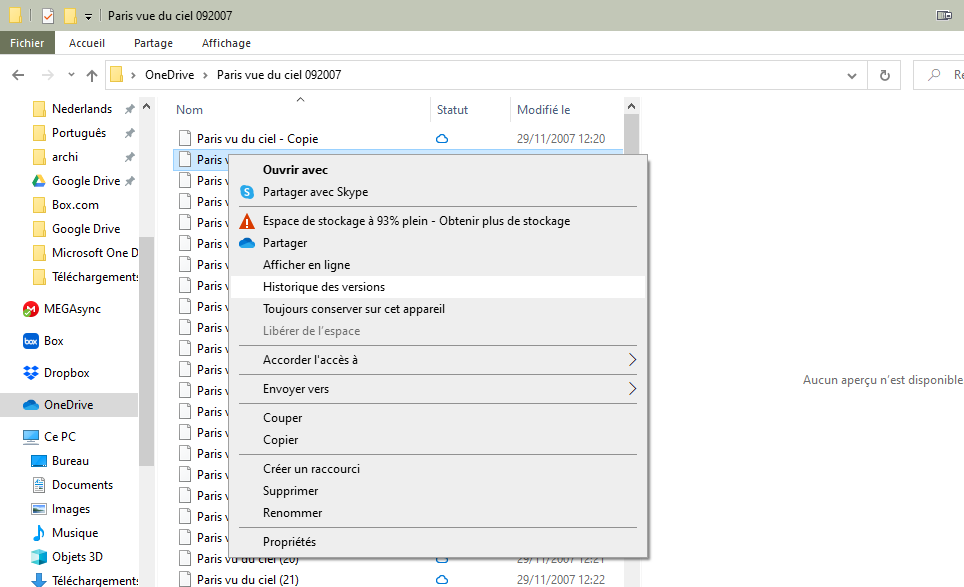Click the red storage warning triangle icon

point(247,221)
